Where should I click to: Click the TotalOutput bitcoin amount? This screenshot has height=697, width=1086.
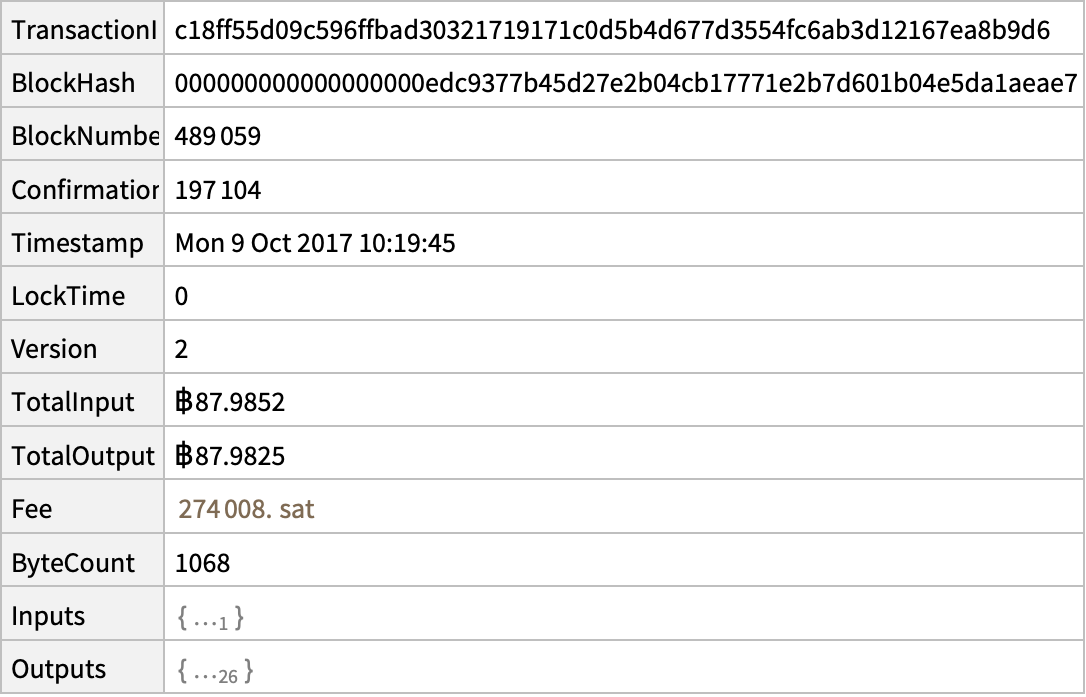tap(230, 456)
